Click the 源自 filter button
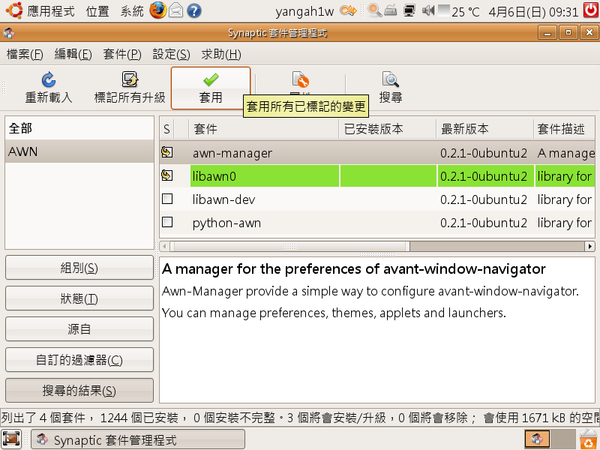 pos(79,329)
